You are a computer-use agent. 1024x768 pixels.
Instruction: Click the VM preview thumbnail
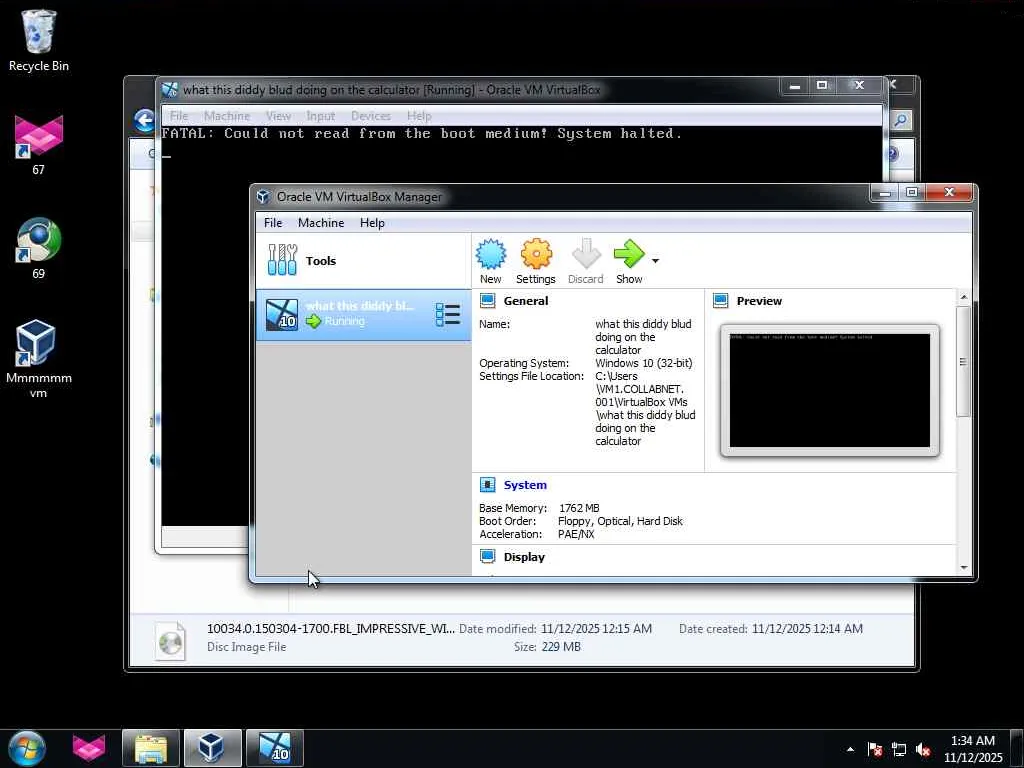[x=829, y=391]
